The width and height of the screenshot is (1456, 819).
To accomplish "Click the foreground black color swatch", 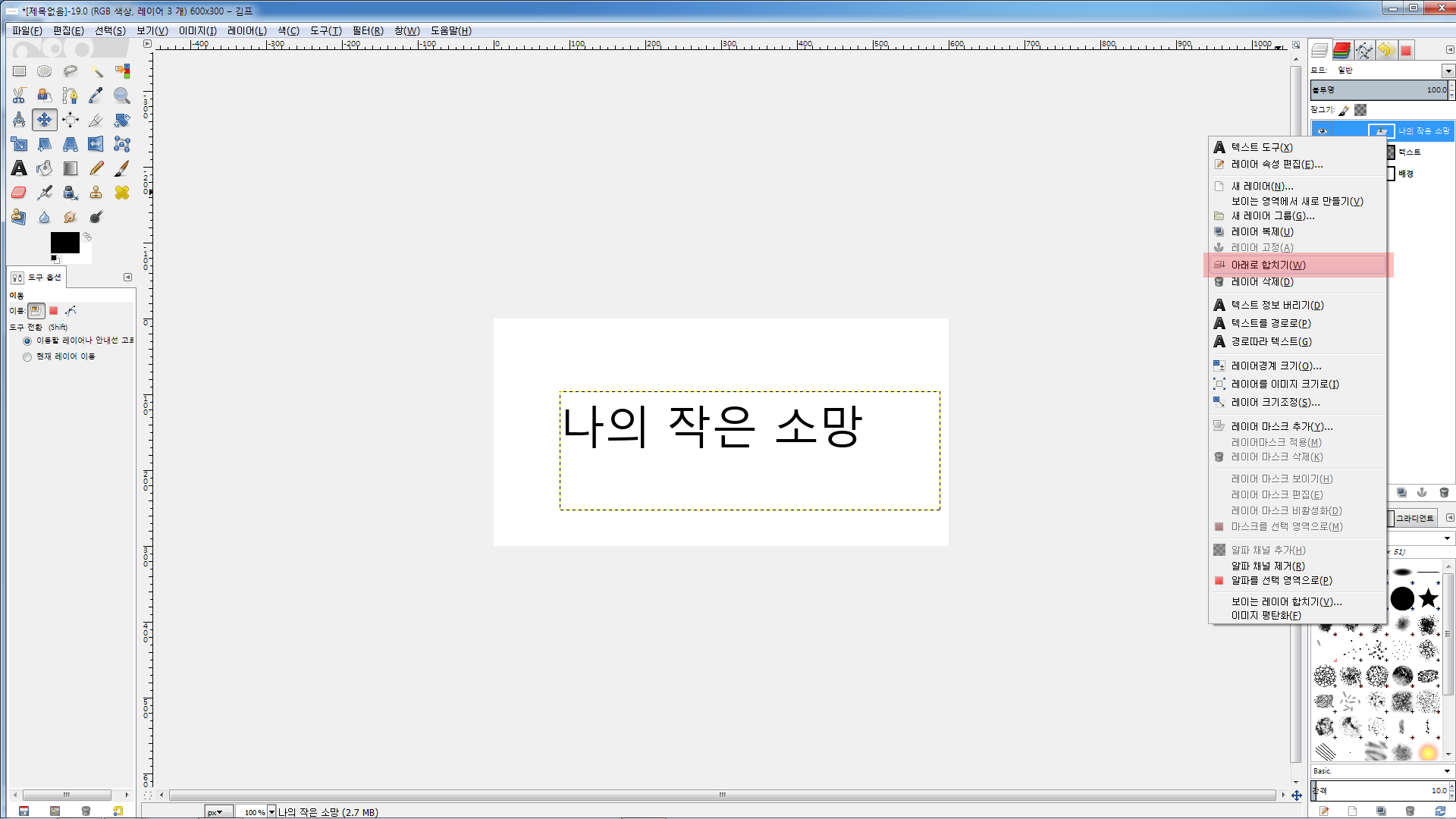I will (x=65, y=243).
